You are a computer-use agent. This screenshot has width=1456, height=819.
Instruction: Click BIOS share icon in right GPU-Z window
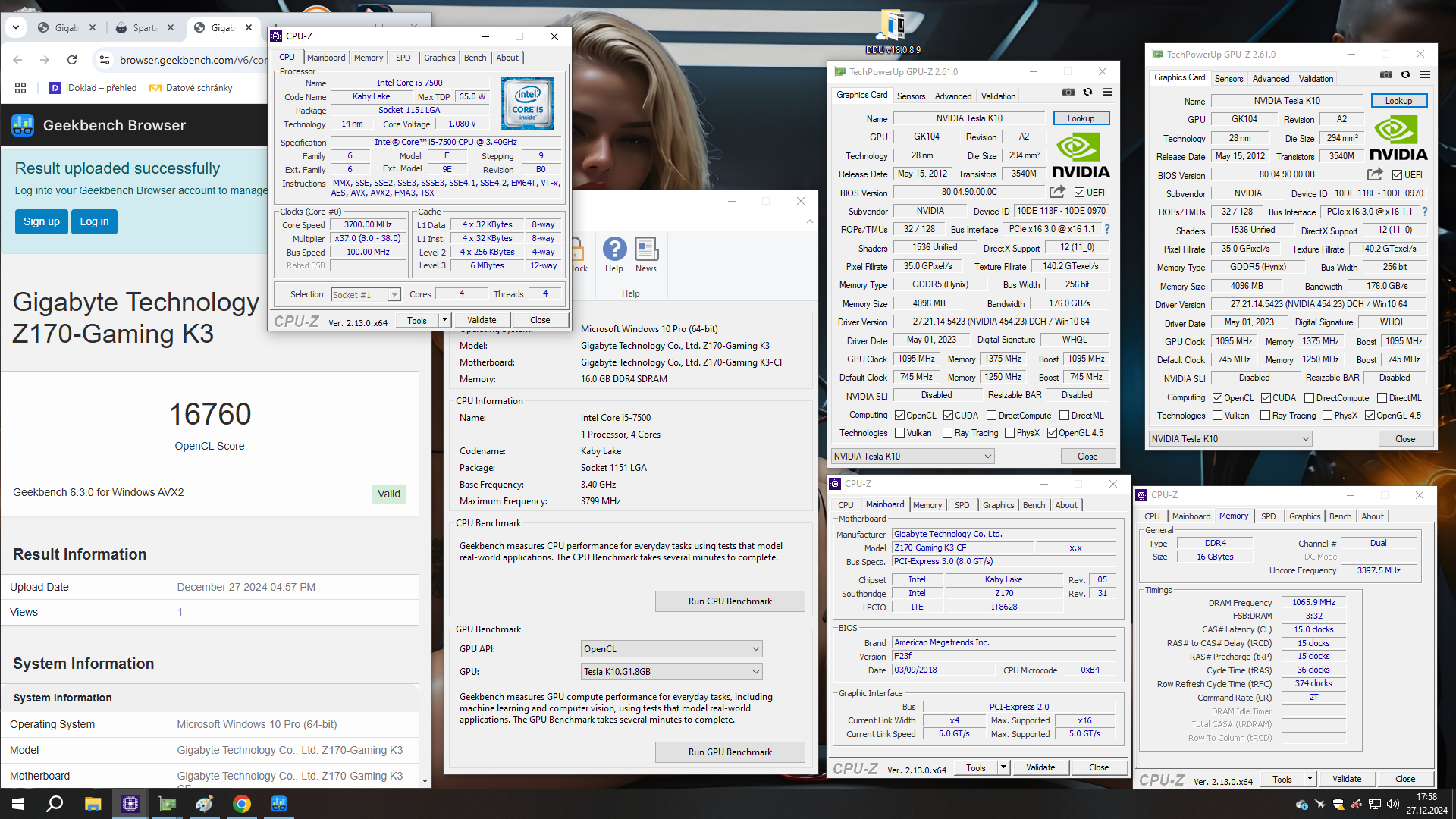point(1375,174)
